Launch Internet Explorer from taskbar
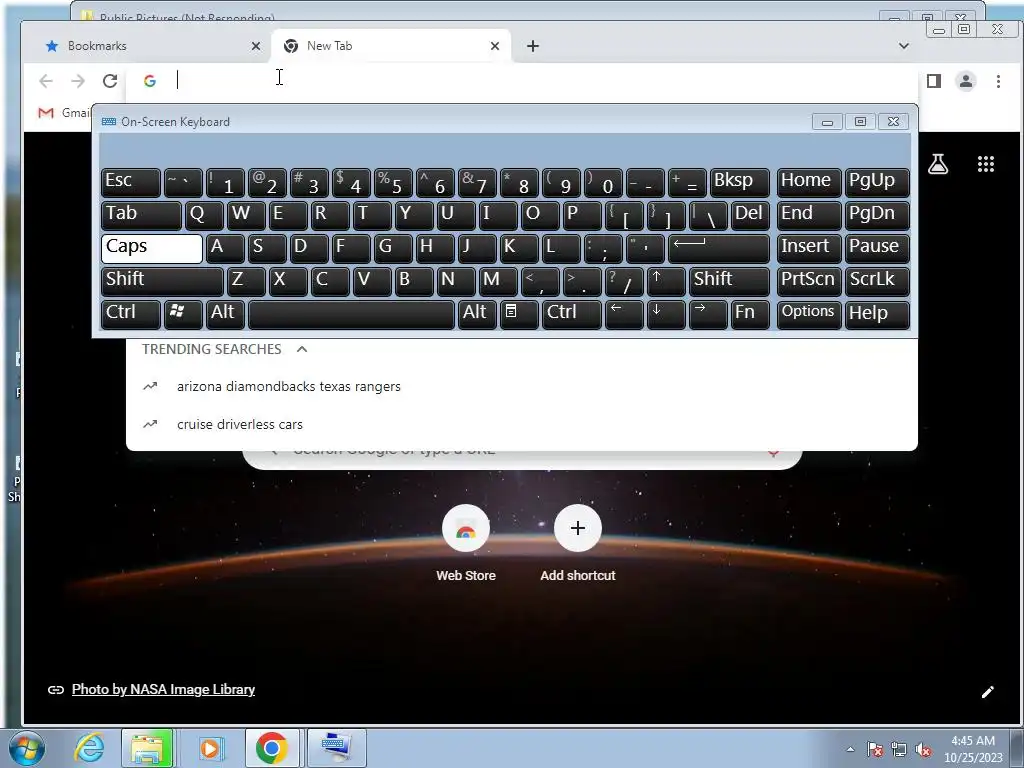This screenshot has width=1024, height=768. (89, 748)
